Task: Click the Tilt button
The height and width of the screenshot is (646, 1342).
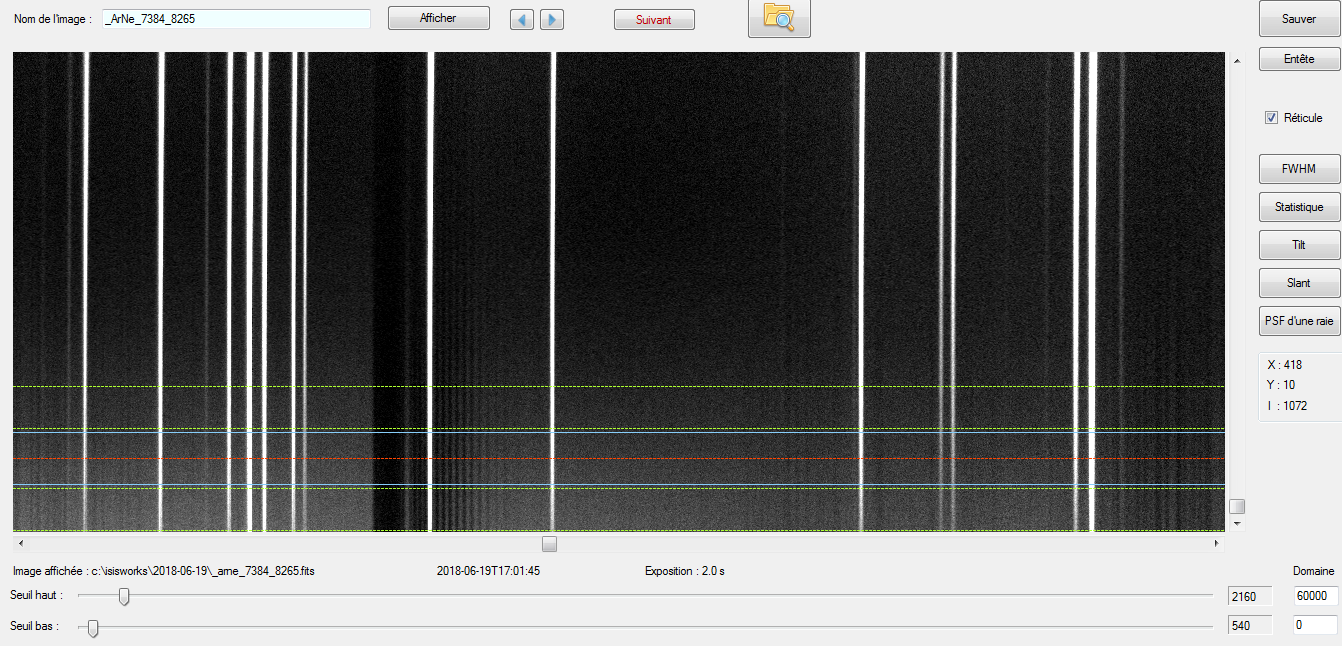Action: pyautogui.click(x=1298, y=245)
